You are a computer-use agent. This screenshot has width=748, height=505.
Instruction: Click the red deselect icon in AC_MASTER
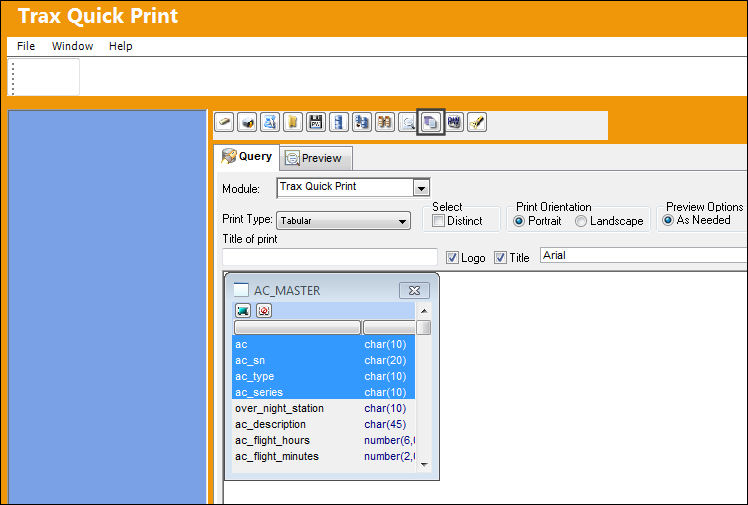point(264,311)
